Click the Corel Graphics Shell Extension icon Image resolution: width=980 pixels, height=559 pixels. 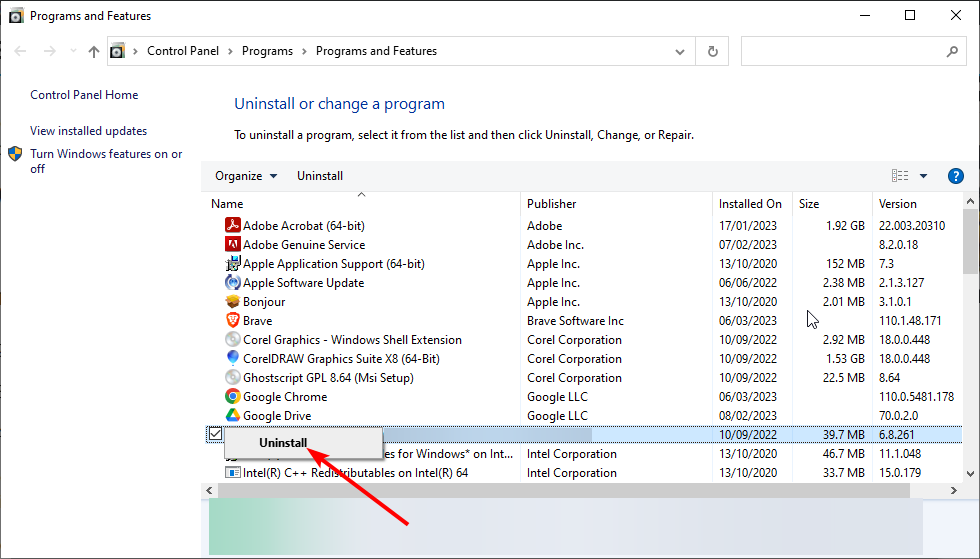pos(232,340)
